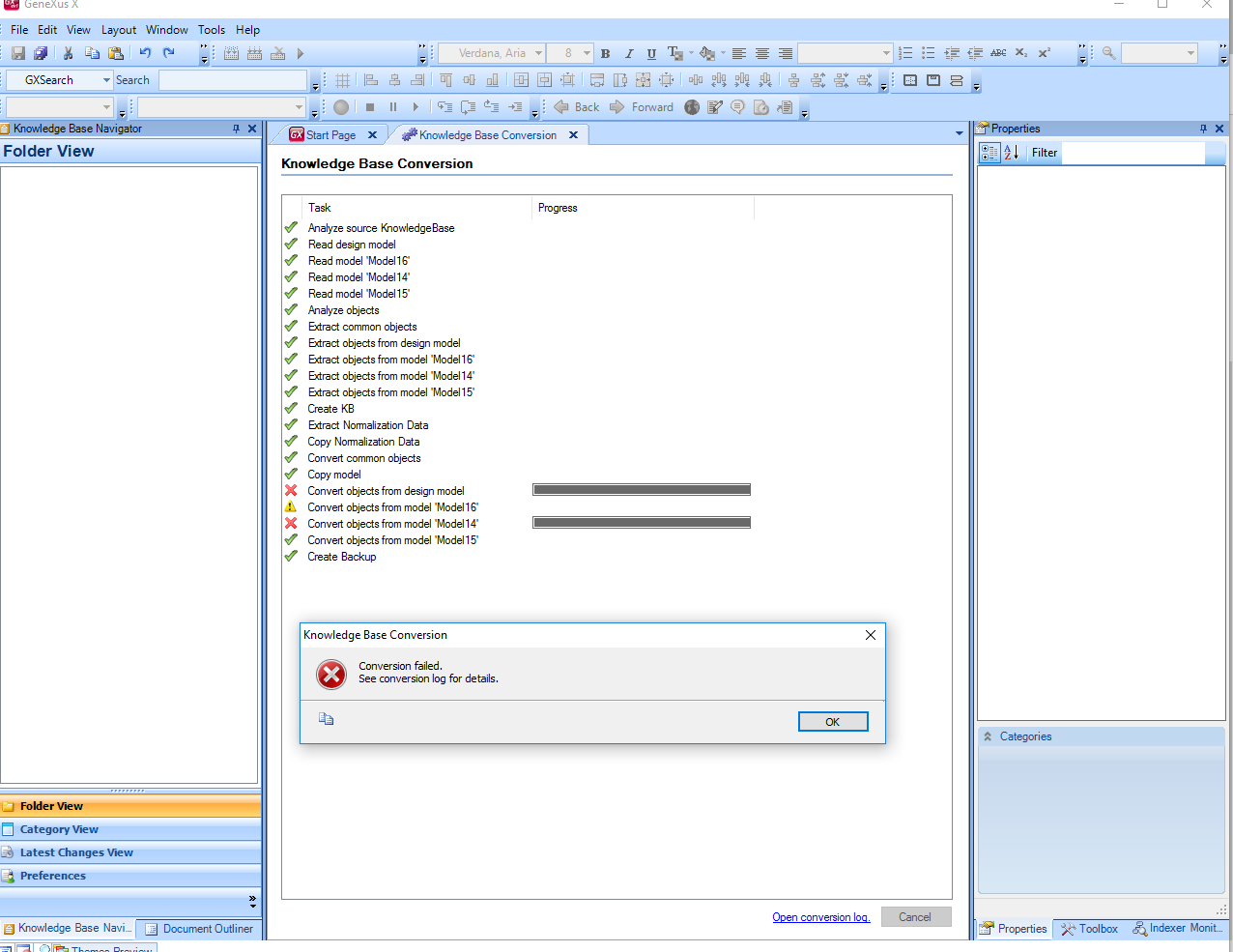Click the numbered list icon
The width and height of the screenshot is (1233, 952).
coord(905,53)
